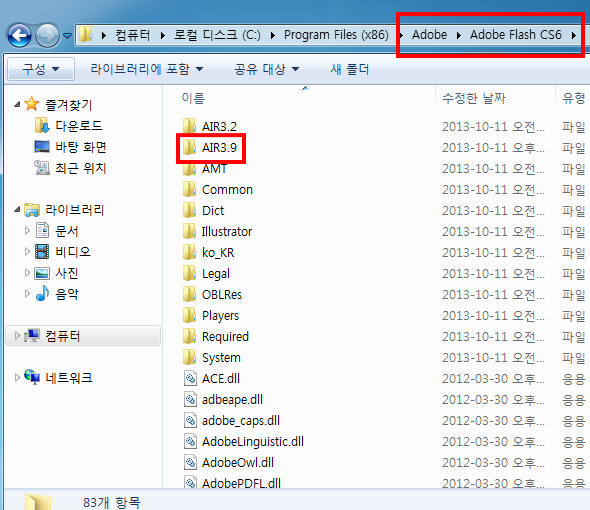Expand the arrow after 컴퓨터 breadcrumb
590x510 pixels.
tap(163, 35)
